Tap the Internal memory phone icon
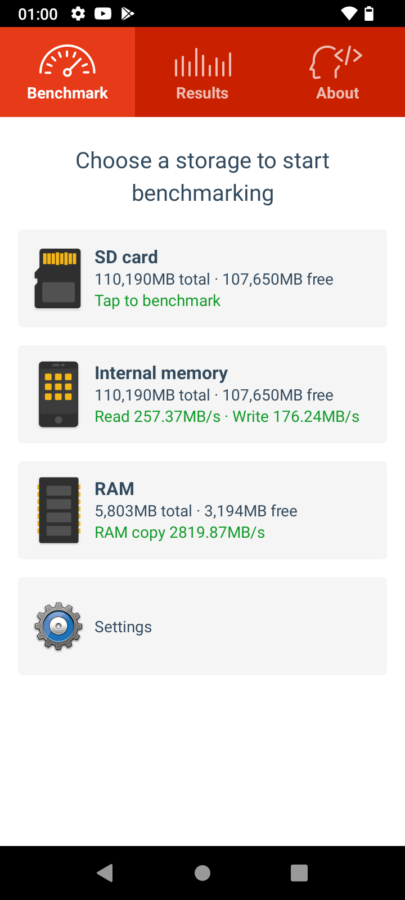This screenshot has height=900, width=405. point(59,394)
